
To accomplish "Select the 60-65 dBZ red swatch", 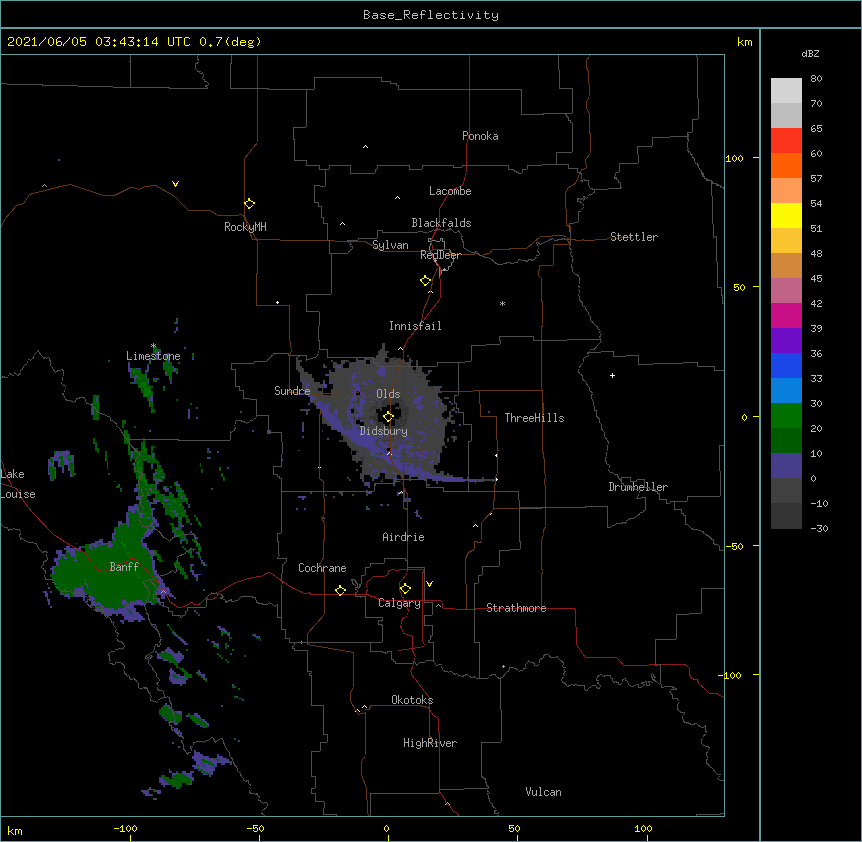I will click(x=786, y=141).
